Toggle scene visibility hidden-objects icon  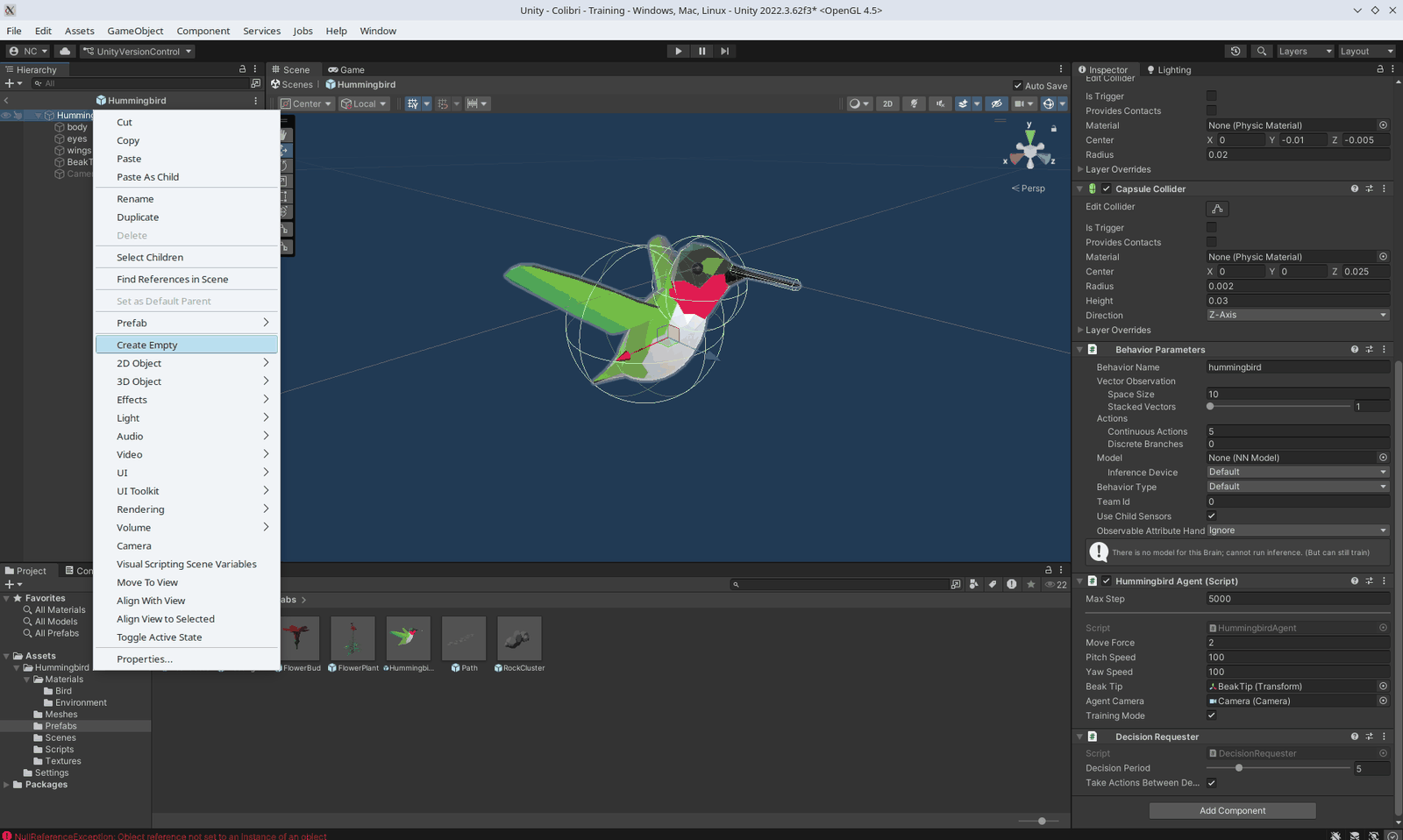click(x=996, y=103)
